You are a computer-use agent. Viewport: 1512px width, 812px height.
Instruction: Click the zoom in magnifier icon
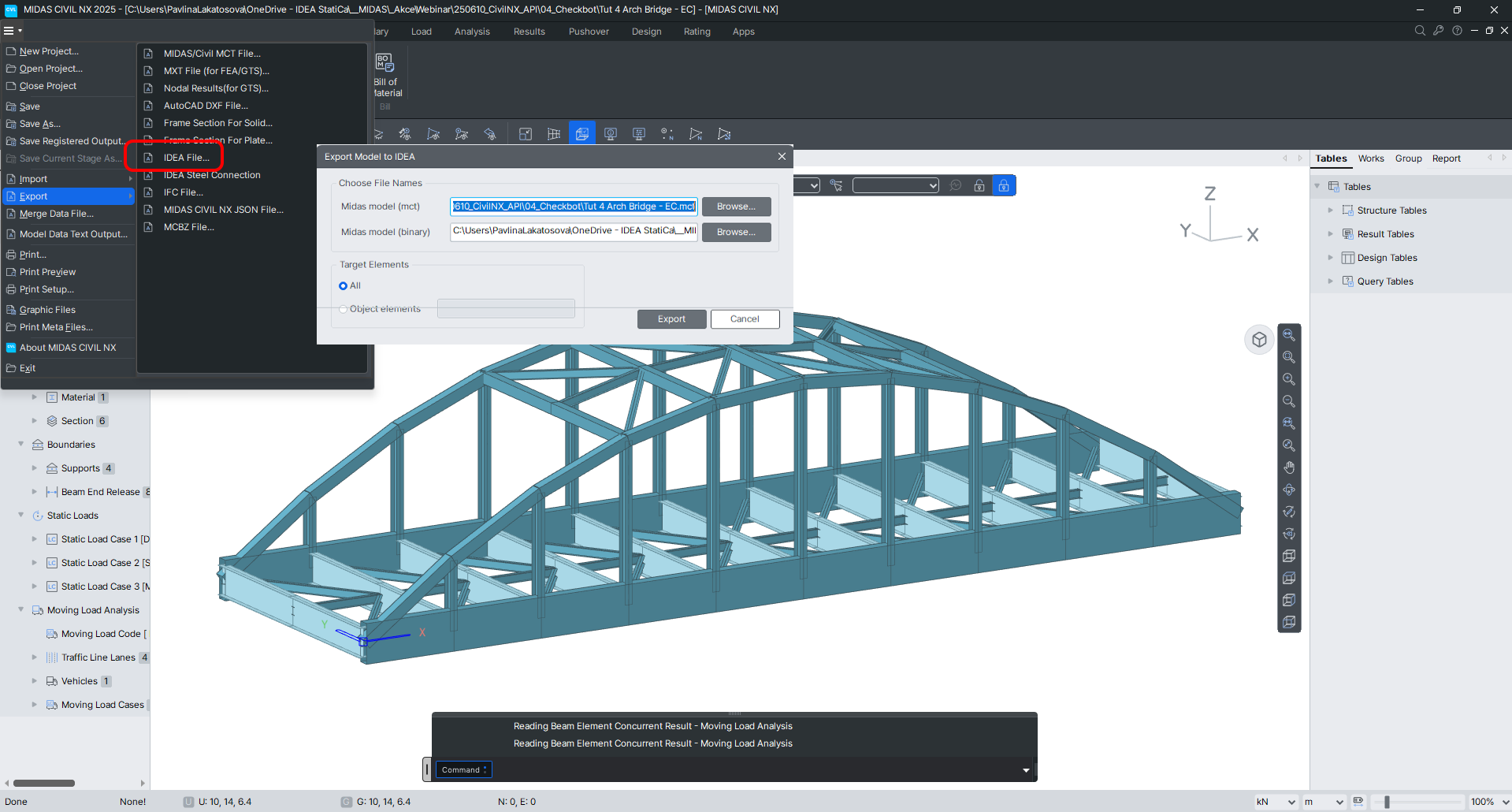(1289, 379)
